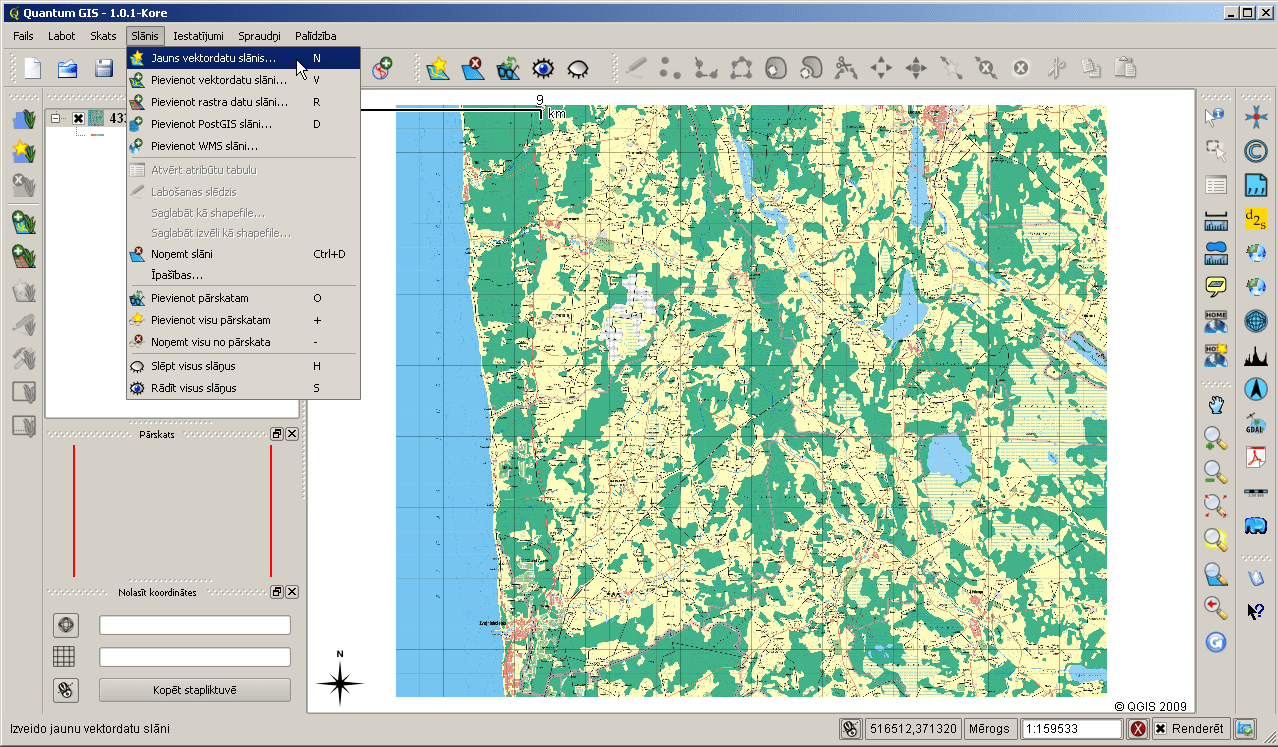
Task: Toggle the Renderēt checkbox in status bar
Action: coord(1161,729)
